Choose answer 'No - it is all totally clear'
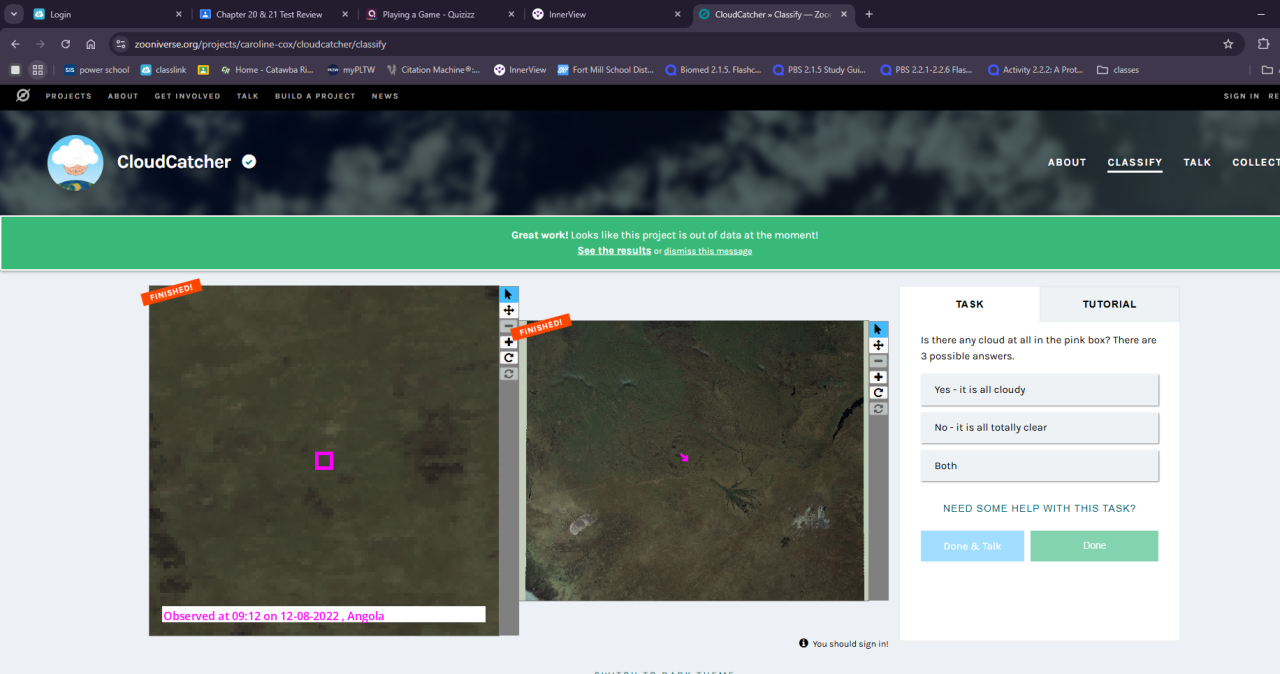The height and width of the screenshot is (674, 1280). click(1040, 428)
